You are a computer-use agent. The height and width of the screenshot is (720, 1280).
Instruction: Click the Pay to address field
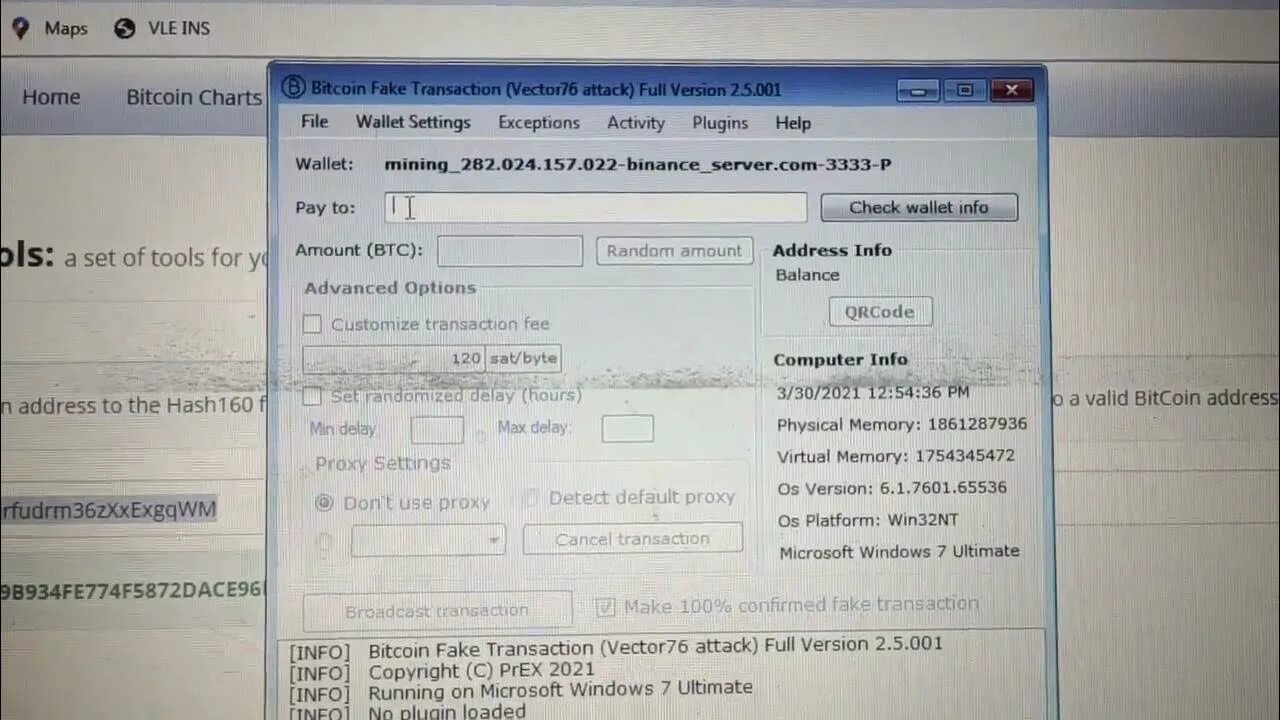click(x=596, y=207)
